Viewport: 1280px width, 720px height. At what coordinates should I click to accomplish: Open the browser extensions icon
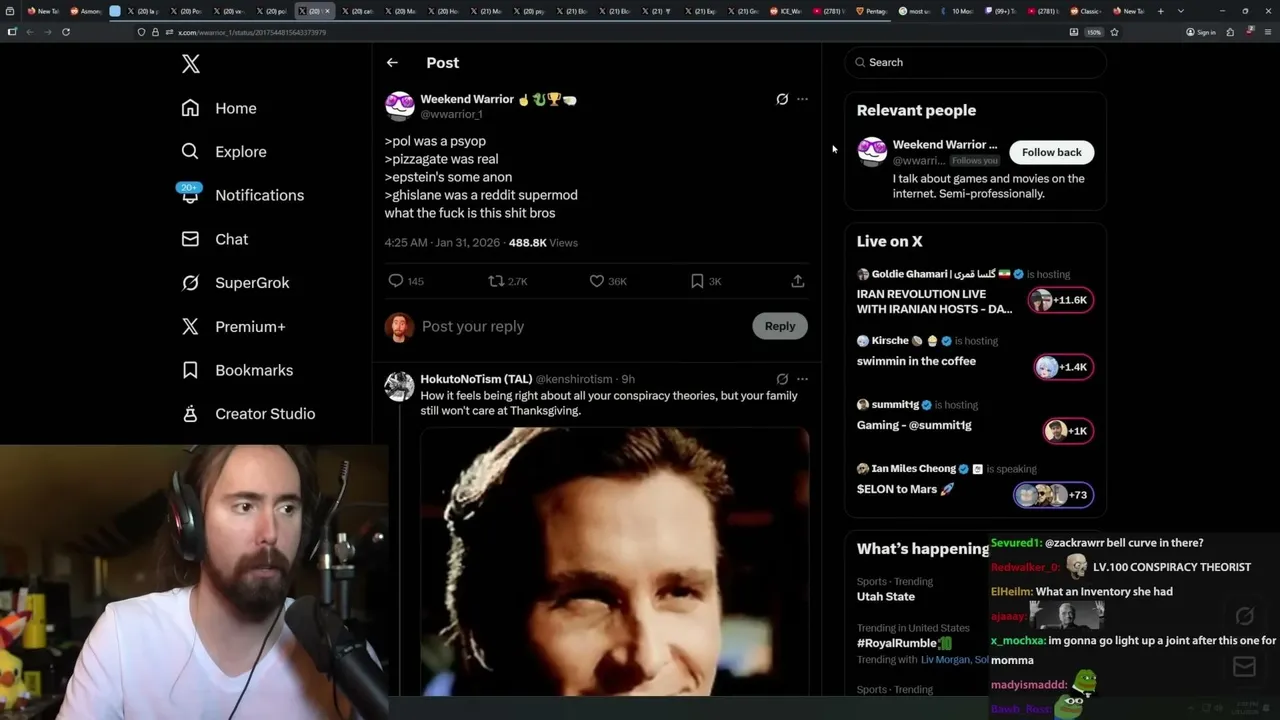point(1230,32)
